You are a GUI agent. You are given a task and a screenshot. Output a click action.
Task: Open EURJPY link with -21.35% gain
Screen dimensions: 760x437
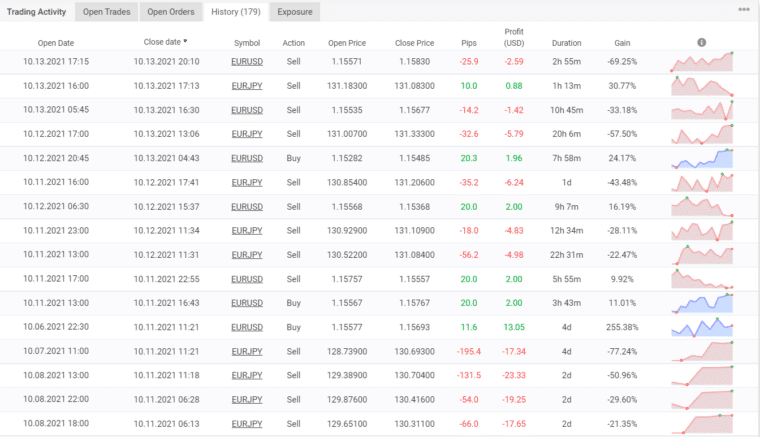point(247,423)
